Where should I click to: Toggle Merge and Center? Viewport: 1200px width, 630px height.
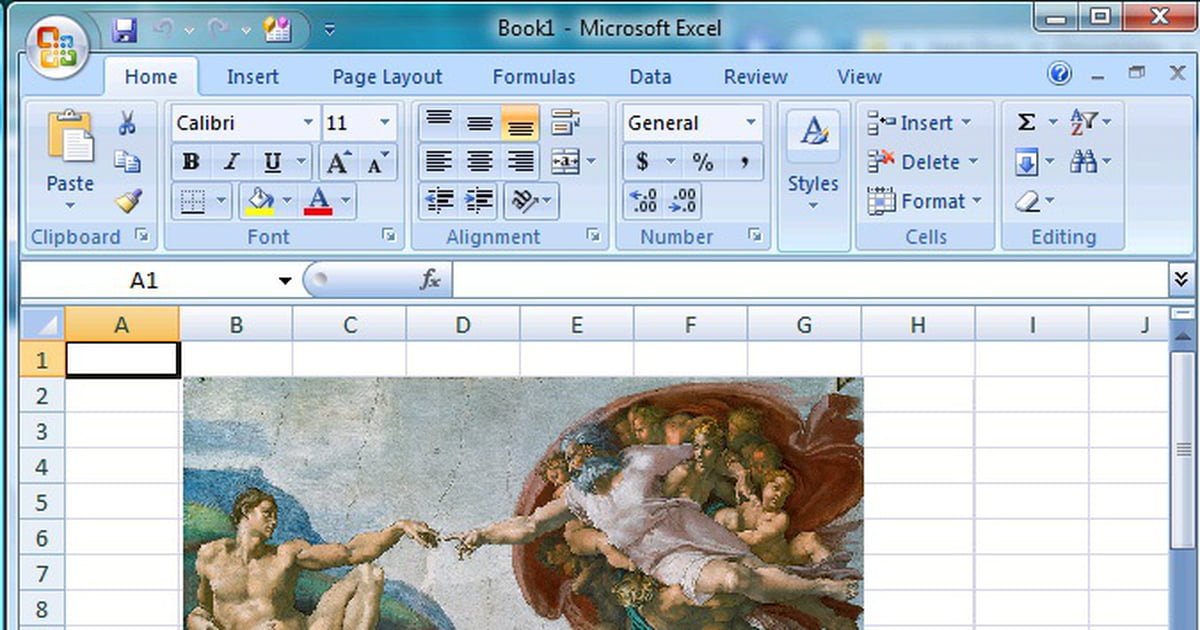pyautogui.click(x=564, y=161)
